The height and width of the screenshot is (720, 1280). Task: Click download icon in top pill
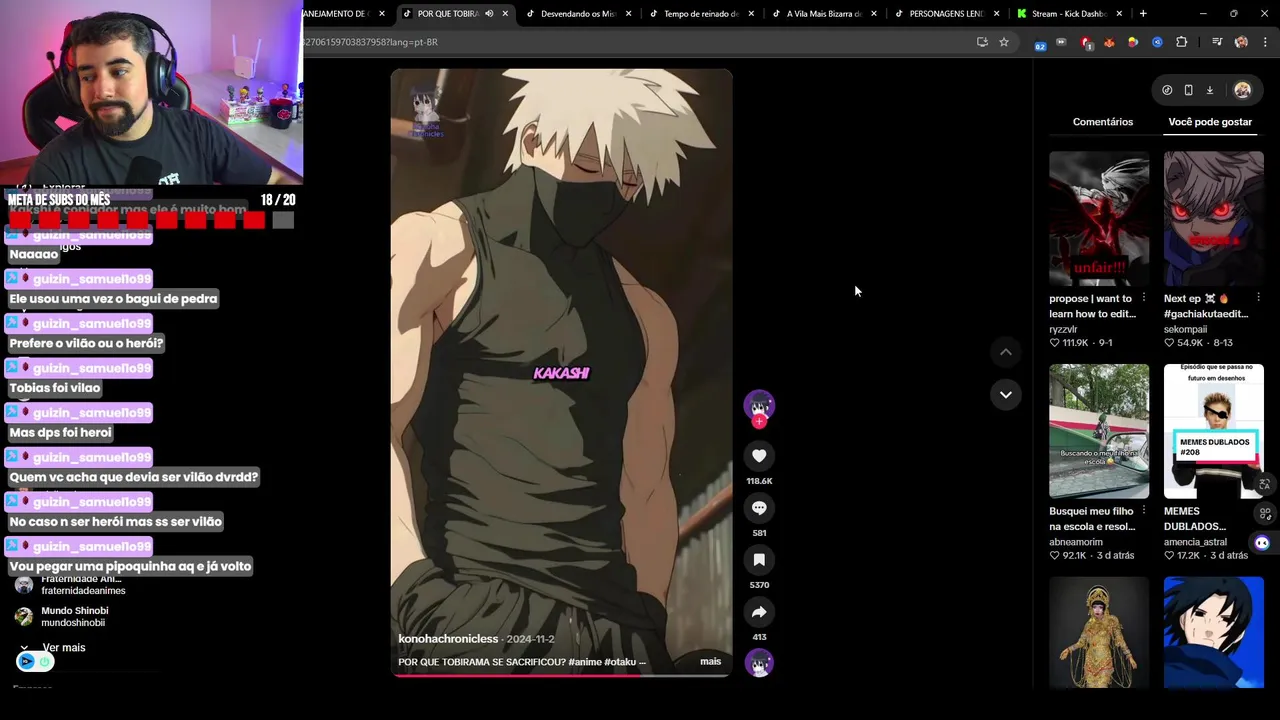coord(1209,90)
